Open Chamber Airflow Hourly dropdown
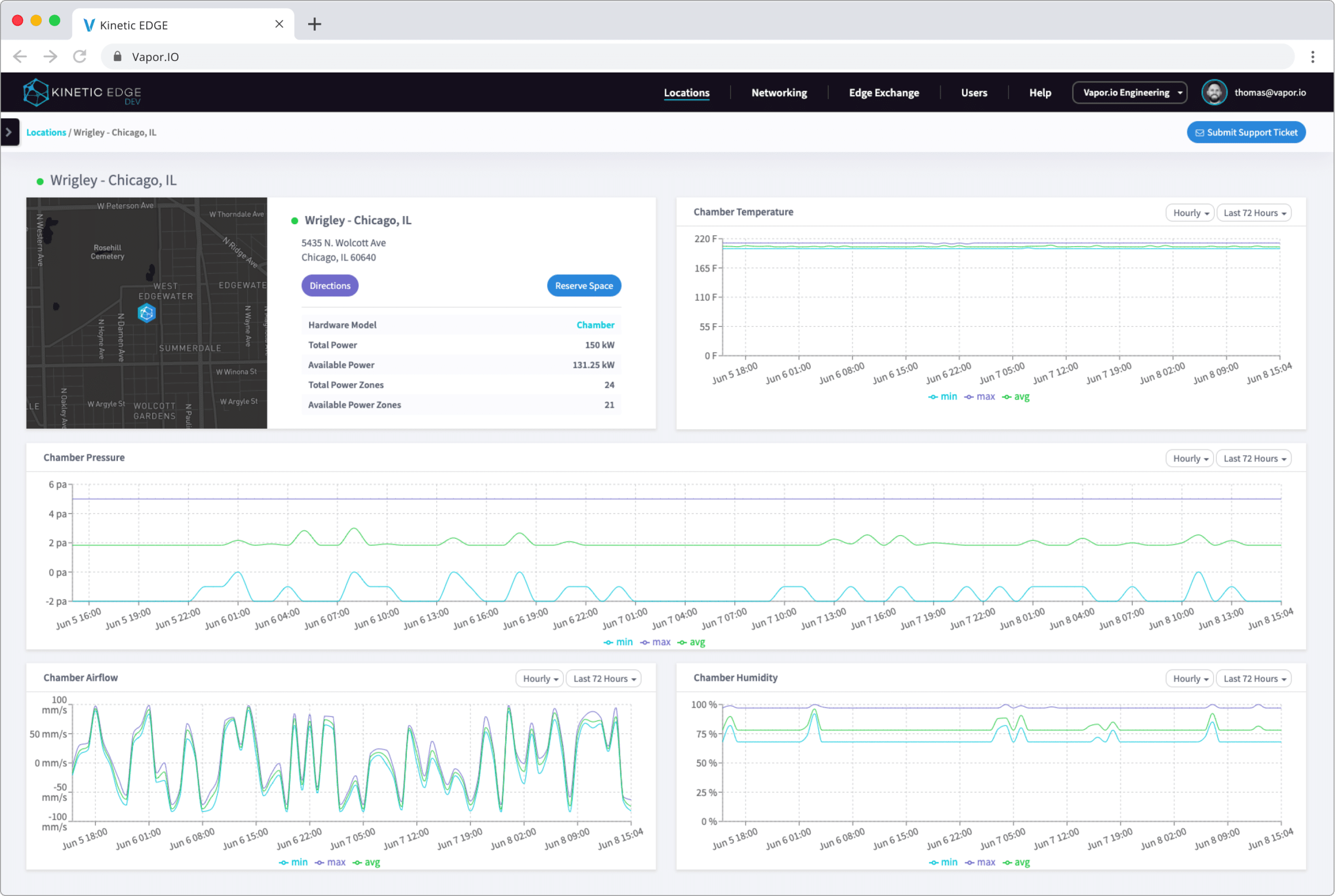 [539, 679]
